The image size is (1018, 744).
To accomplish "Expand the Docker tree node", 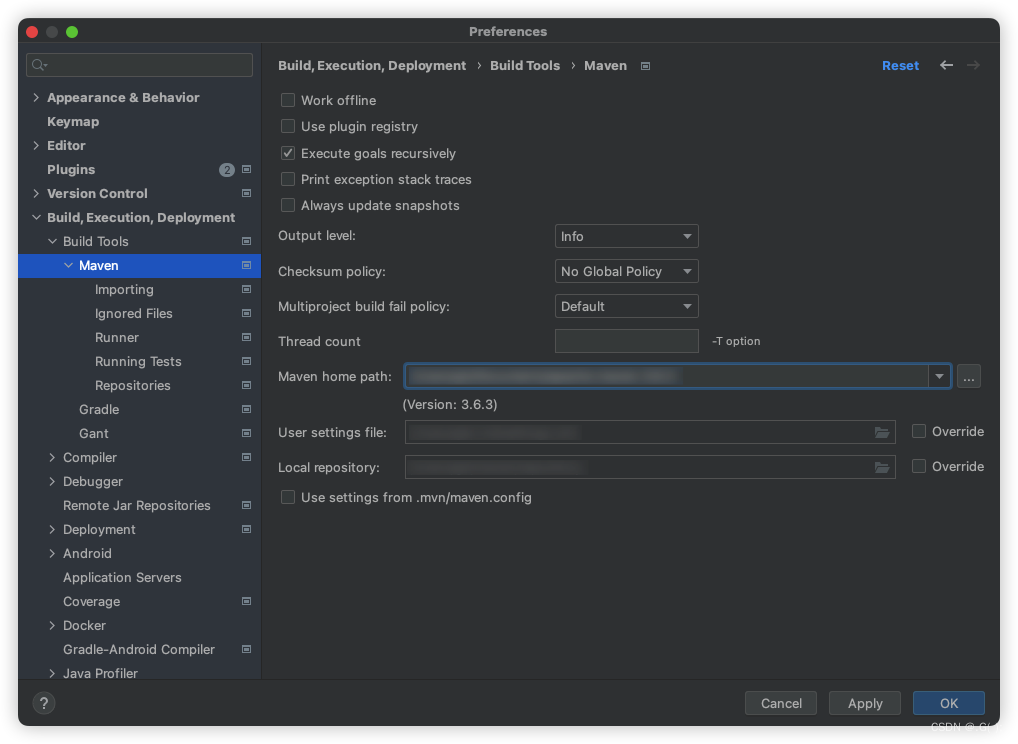I will point(52,626).
